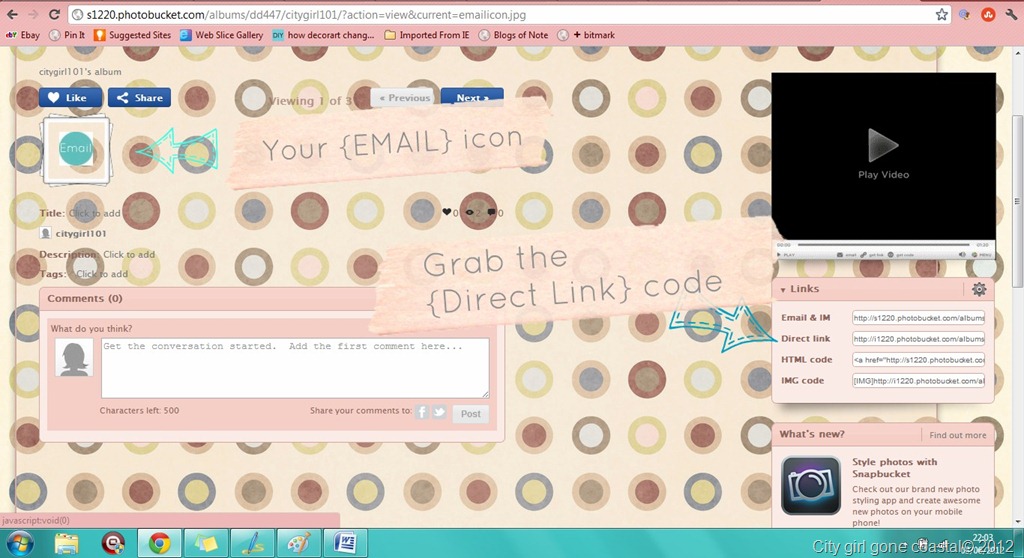
Task: Switch to Chrome in the taskbar
Action: click(159, 543)
